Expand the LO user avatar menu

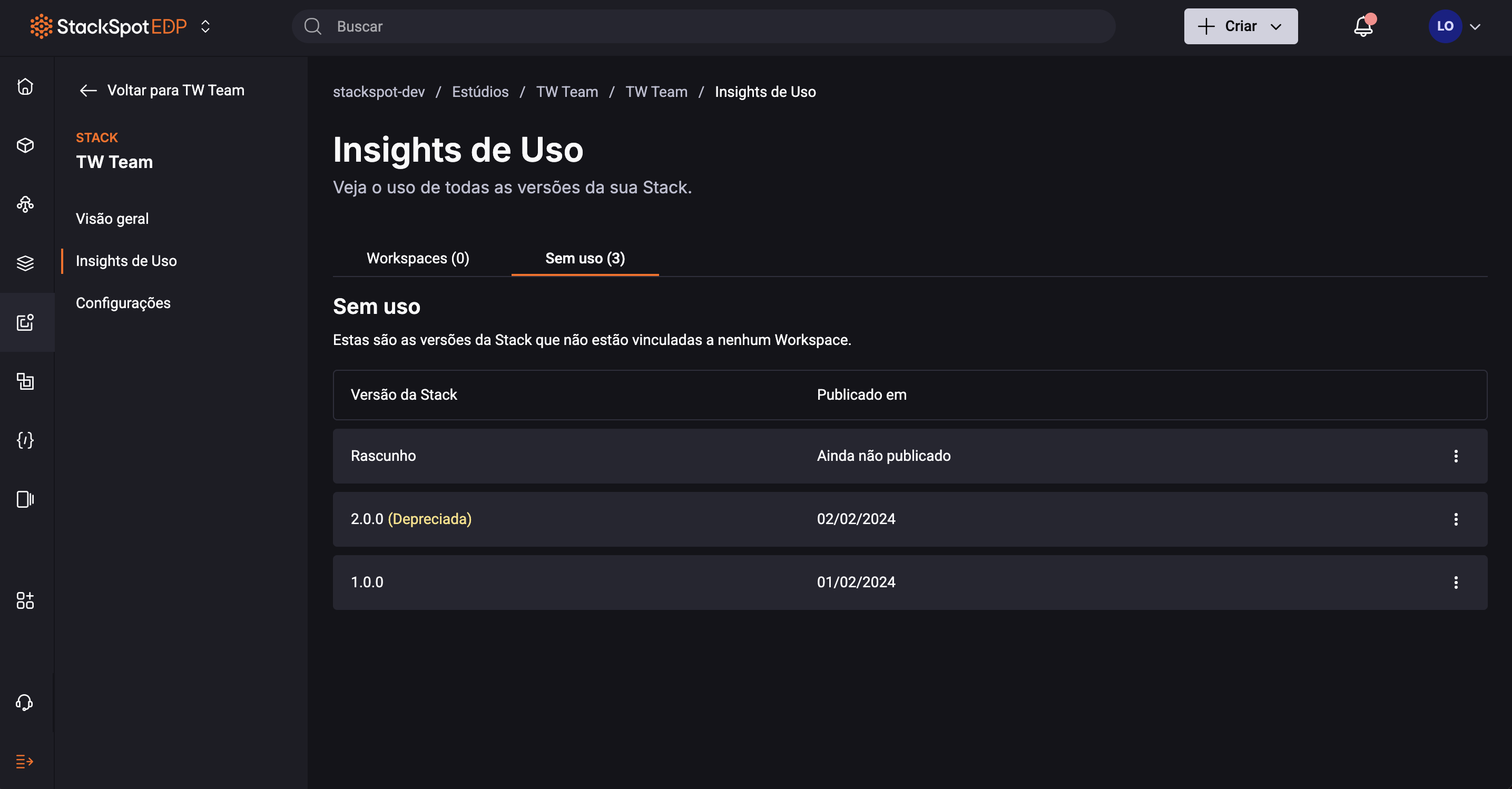click(1455, 26)
